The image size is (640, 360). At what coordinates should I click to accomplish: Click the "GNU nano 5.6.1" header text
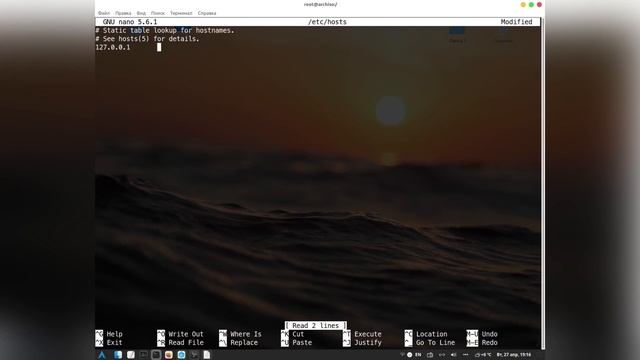[x=130, y=22]
